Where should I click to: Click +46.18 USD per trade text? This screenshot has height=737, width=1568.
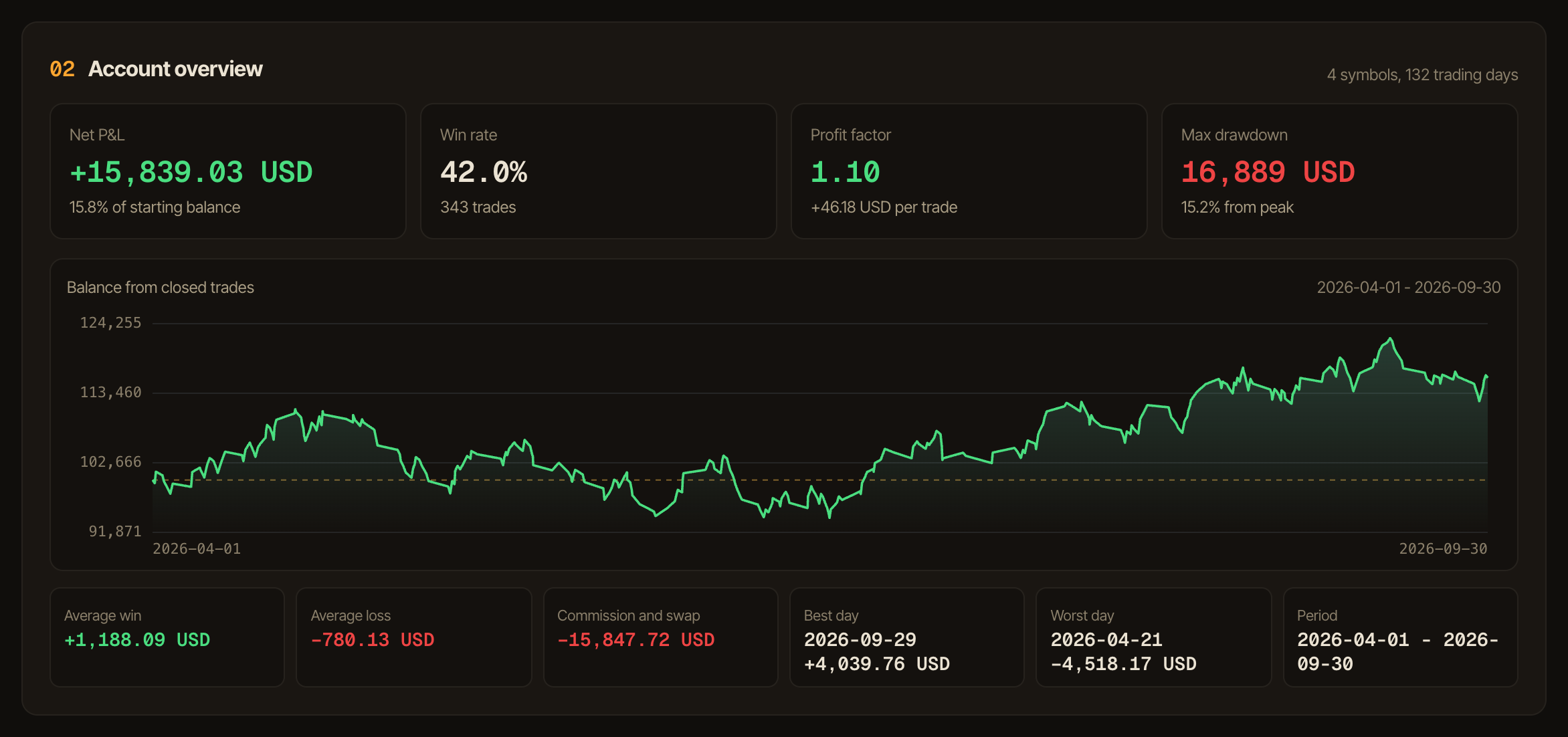pyautogui.click(x=884, y=207)
